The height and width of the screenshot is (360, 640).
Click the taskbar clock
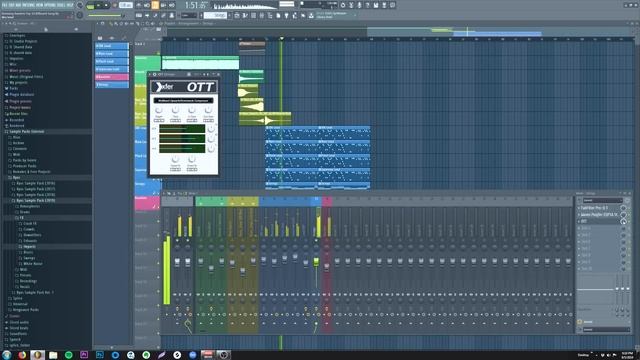pyautogui.click(x=627, y=355)
